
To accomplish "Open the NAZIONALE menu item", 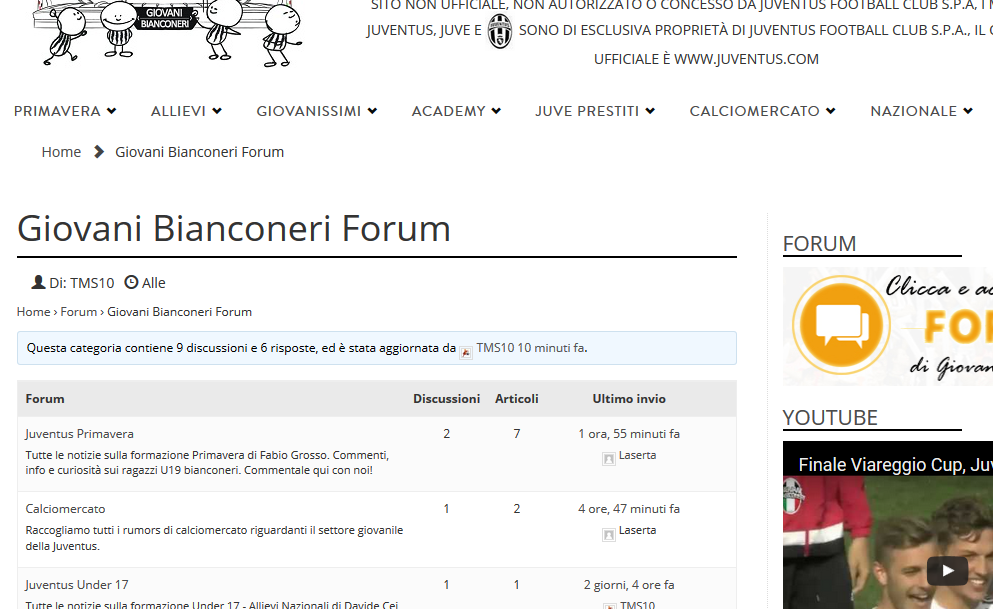I will [913, 111].
